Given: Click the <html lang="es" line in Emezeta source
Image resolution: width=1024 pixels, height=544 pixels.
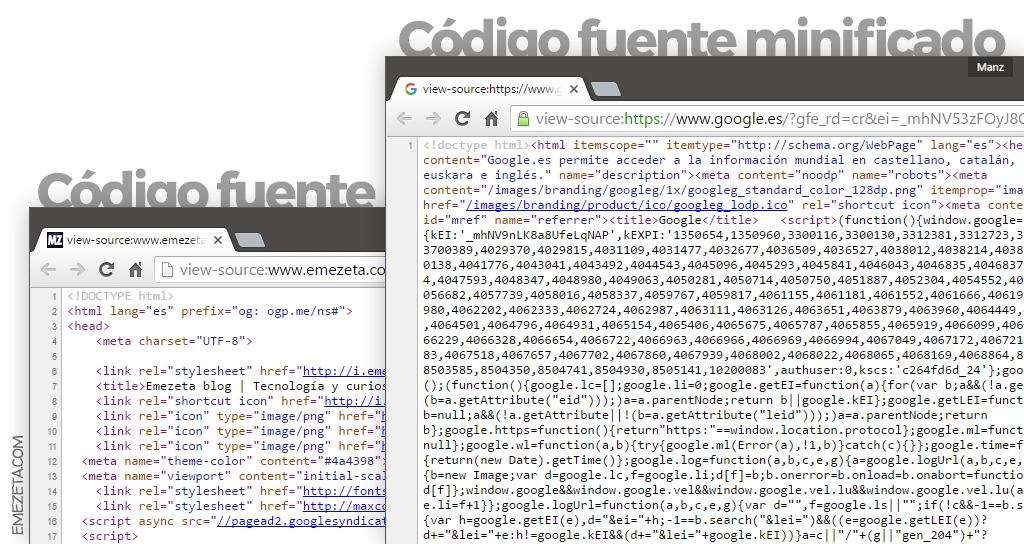Looking at the screenshot, I should point(210,311).
